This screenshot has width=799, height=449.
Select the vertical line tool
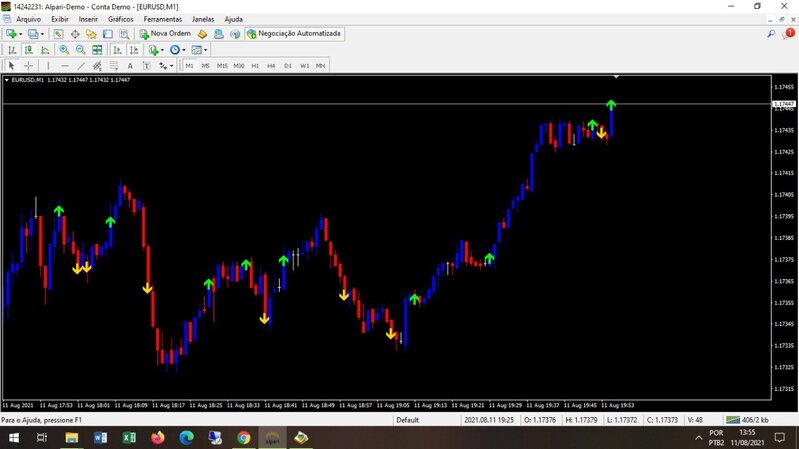48,66
